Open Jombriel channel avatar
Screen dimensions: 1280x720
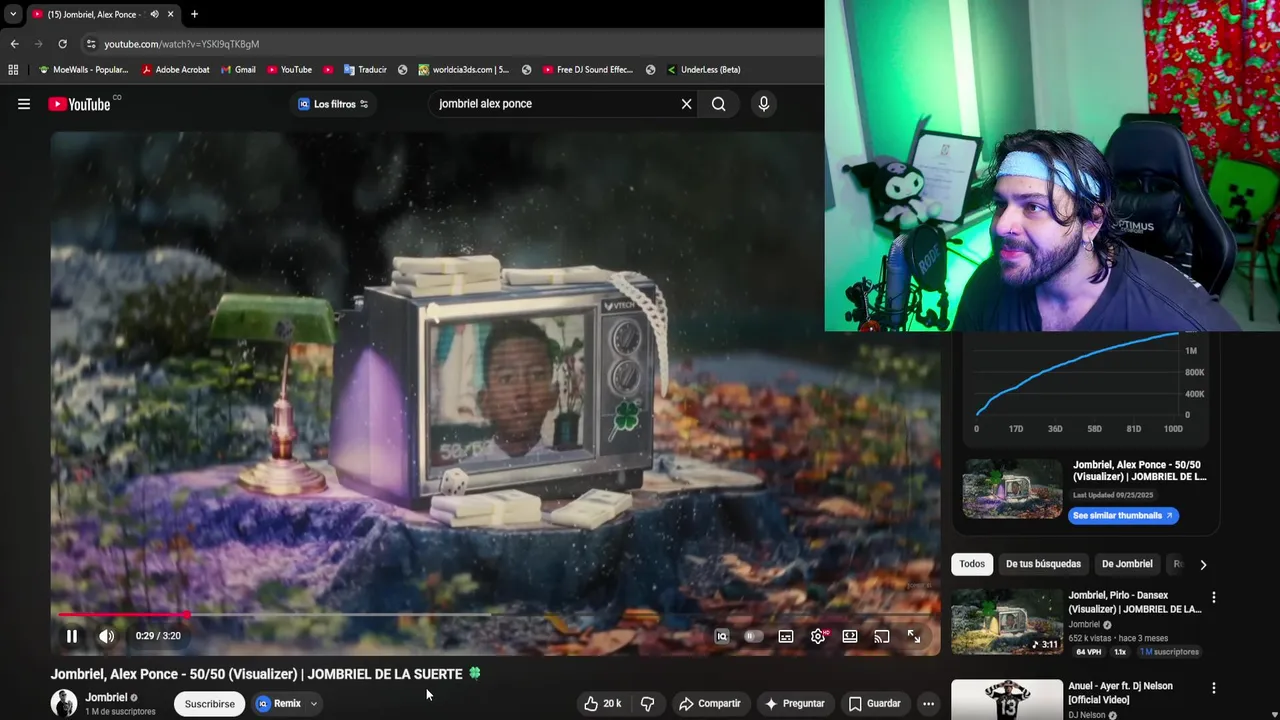pyautogui.click(x=64, y=704)
